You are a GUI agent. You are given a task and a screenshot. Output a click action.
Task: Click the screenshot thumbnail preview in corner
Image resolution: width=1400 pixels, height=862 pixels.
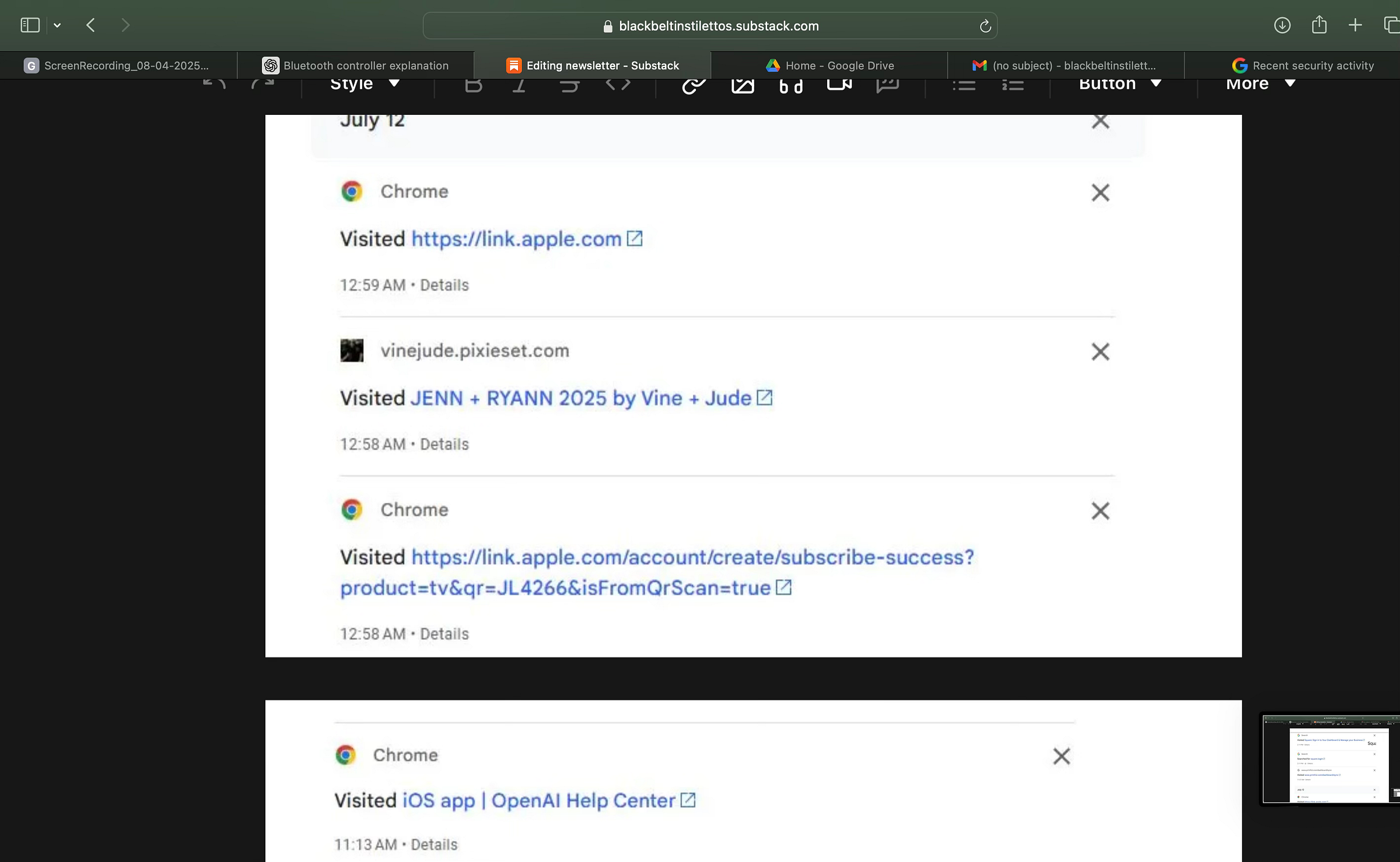(x=1330, y=759)
